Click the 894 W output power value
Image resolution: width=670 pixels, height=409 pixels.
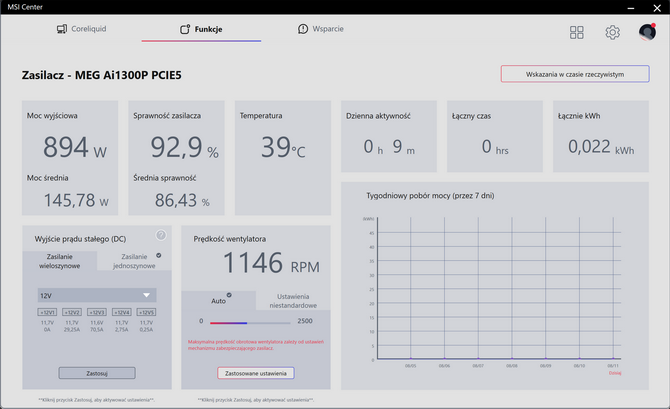(x=75, y=147)
